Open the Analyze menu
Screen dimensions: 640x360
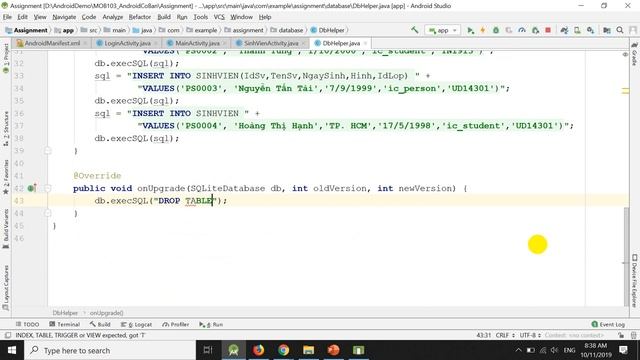pos(113,17)
